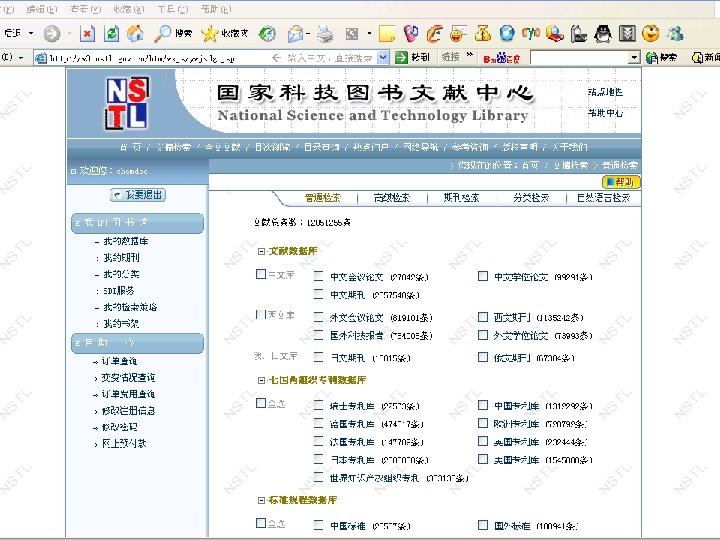Open the Back button history dropdown arrow
720x540 pixels.
(x=31, y=33)
